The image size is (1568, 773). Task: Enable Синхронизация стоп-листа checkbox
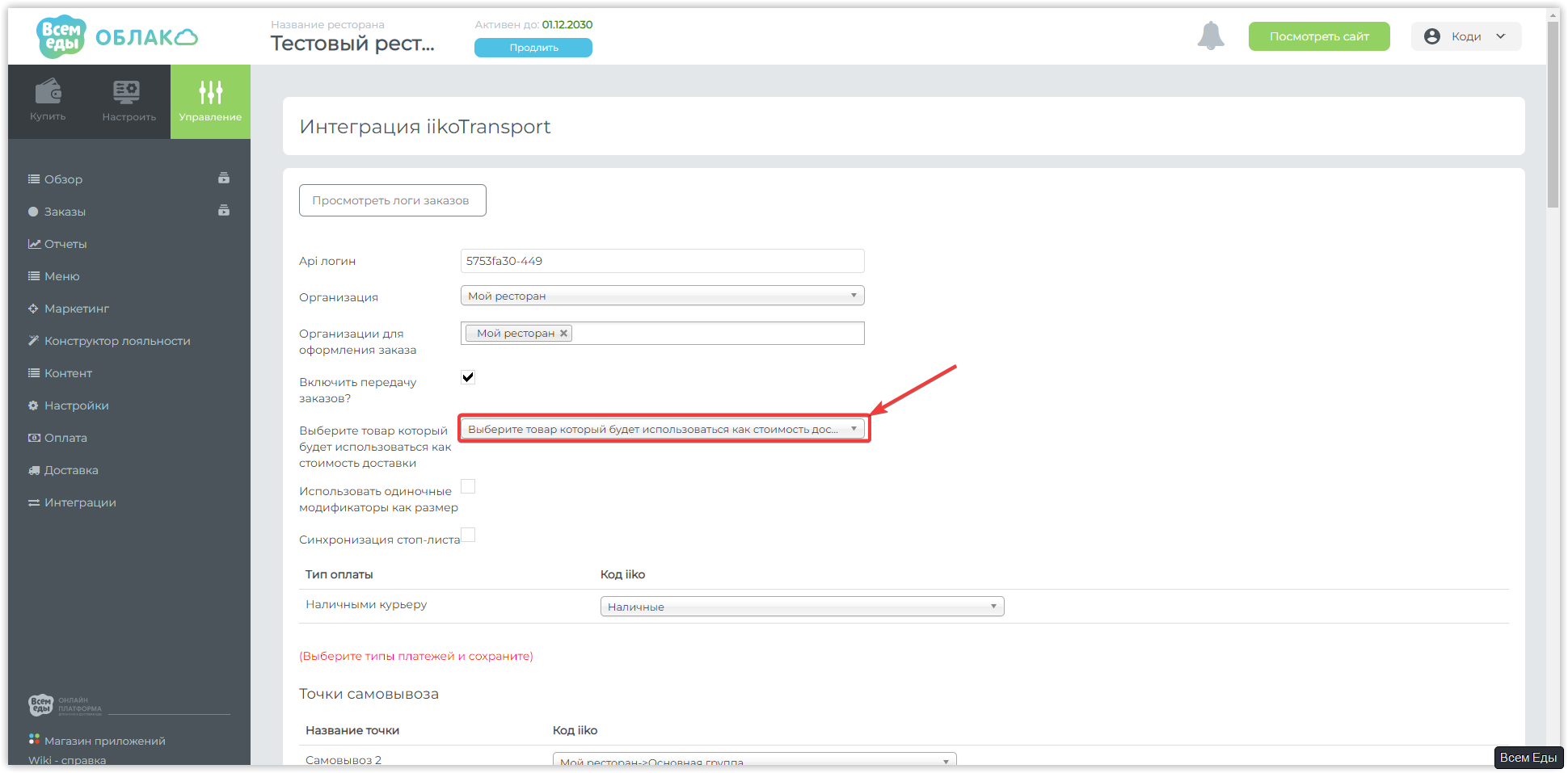coord(468,534)
